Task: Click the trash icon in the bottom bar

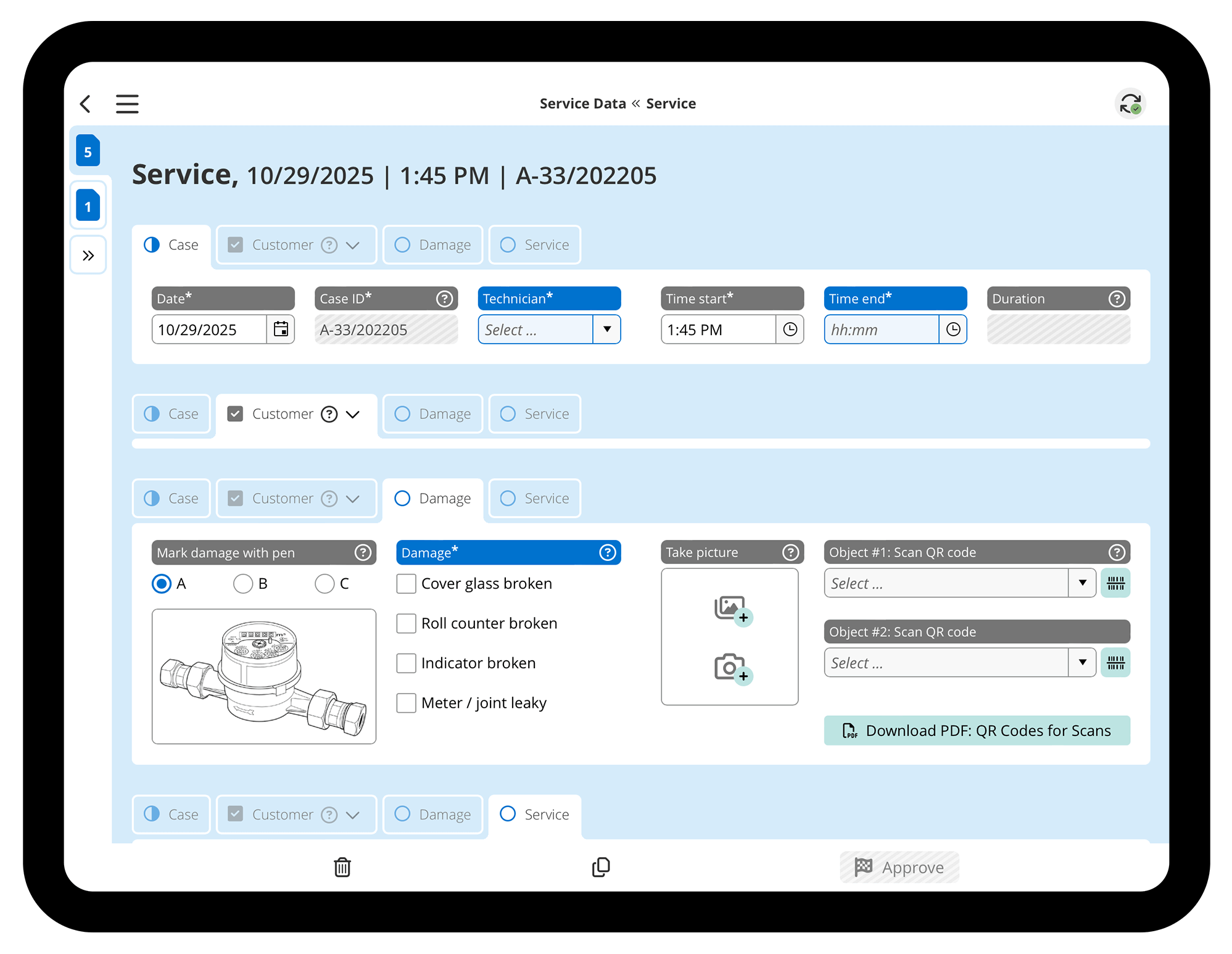Action: 342,866
